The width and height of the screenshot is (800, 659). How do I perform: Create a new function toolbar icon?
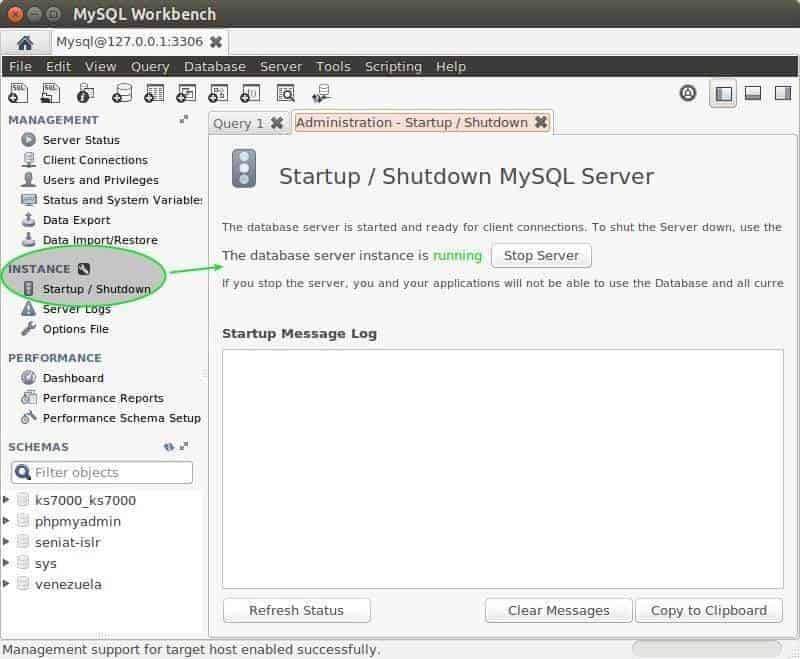(x=250, y=93)
